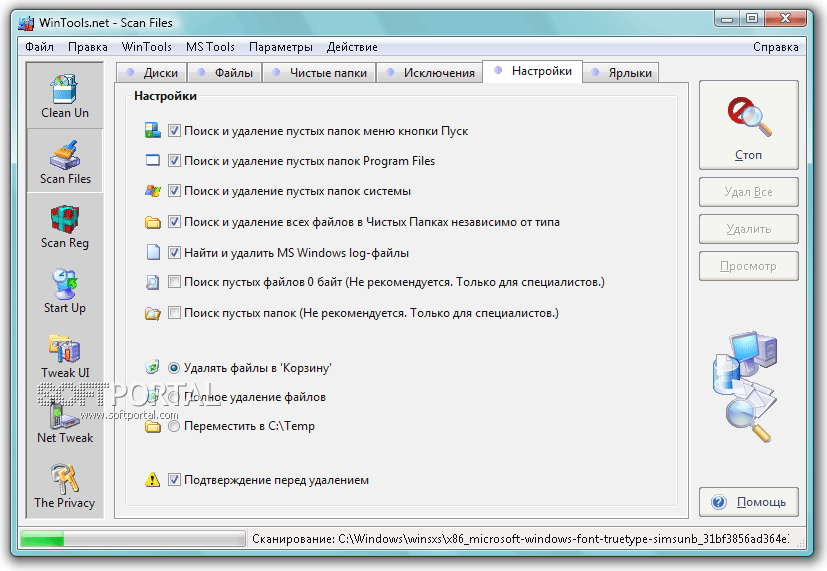Click the Windows flag system folders icon

[x=152, y=191]
